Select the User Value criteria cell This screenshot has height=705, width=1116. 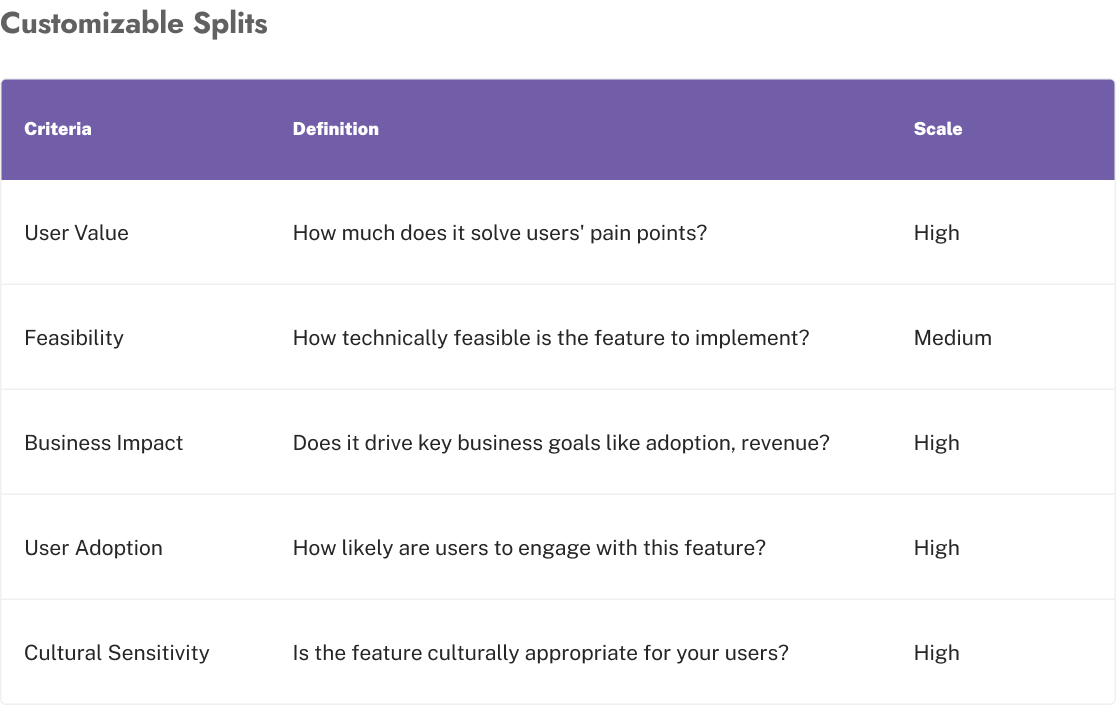(x=77, y=233)
